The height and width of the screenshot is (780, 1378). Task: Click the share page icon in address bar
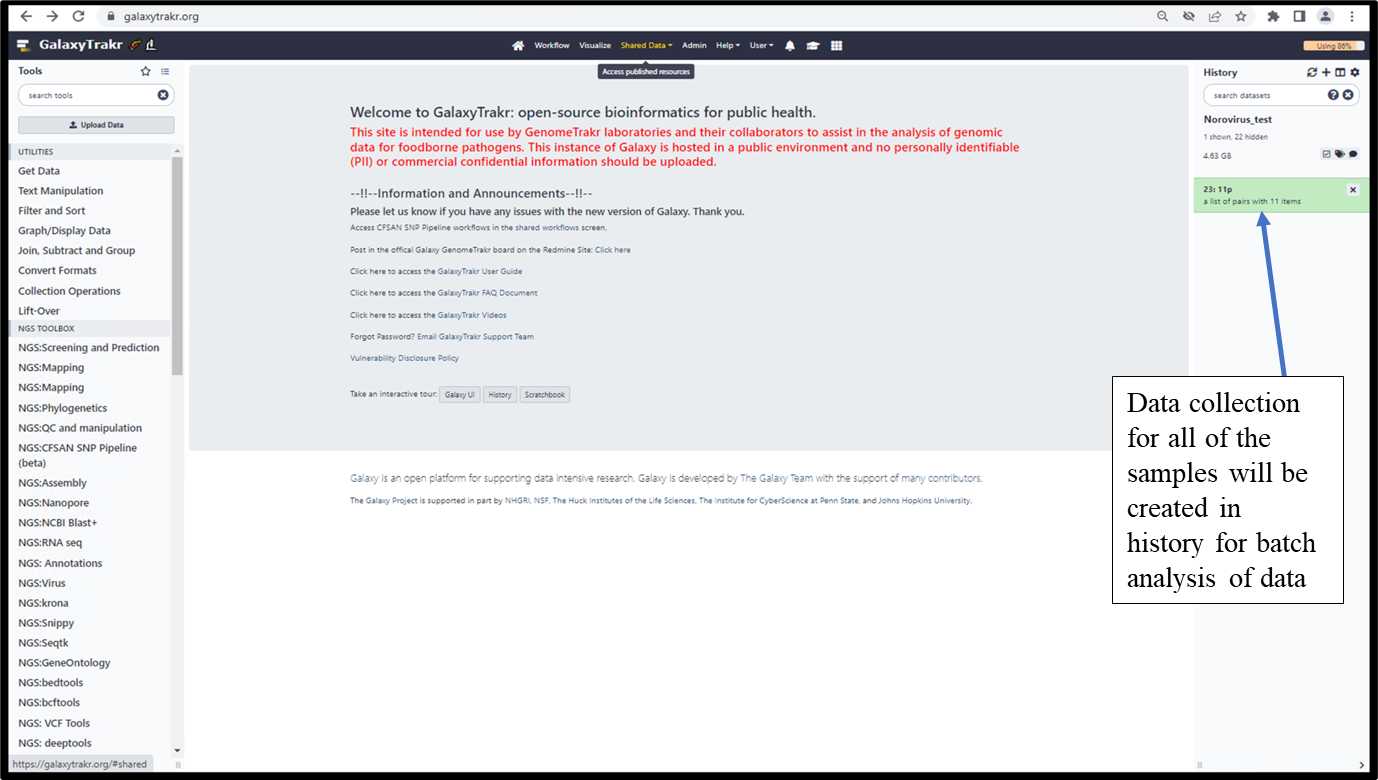tap(1215, 16)
